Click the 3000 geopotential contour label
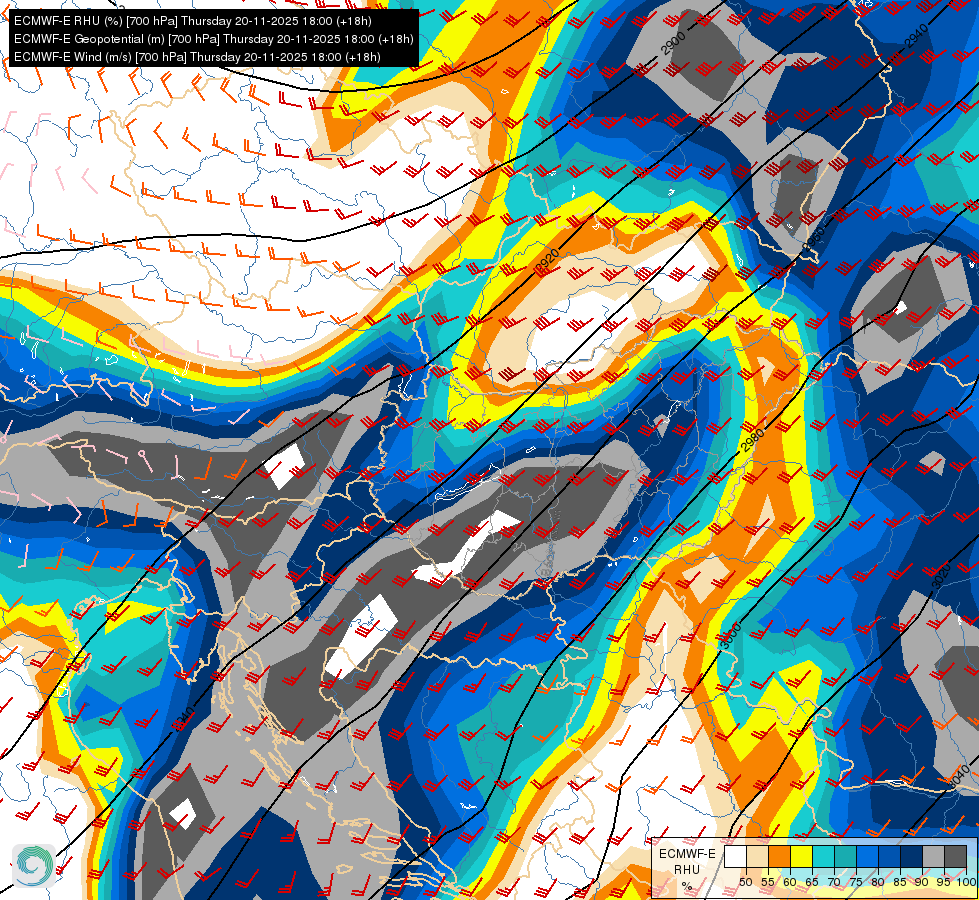979x900 pixels. point(729,636)
